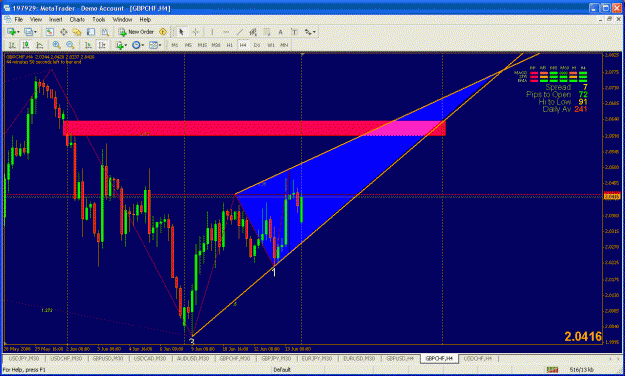This screenshot has height=376, width=625.
Task: Expand the Arrows tool dropdown arrow
Action: [314, 32]
